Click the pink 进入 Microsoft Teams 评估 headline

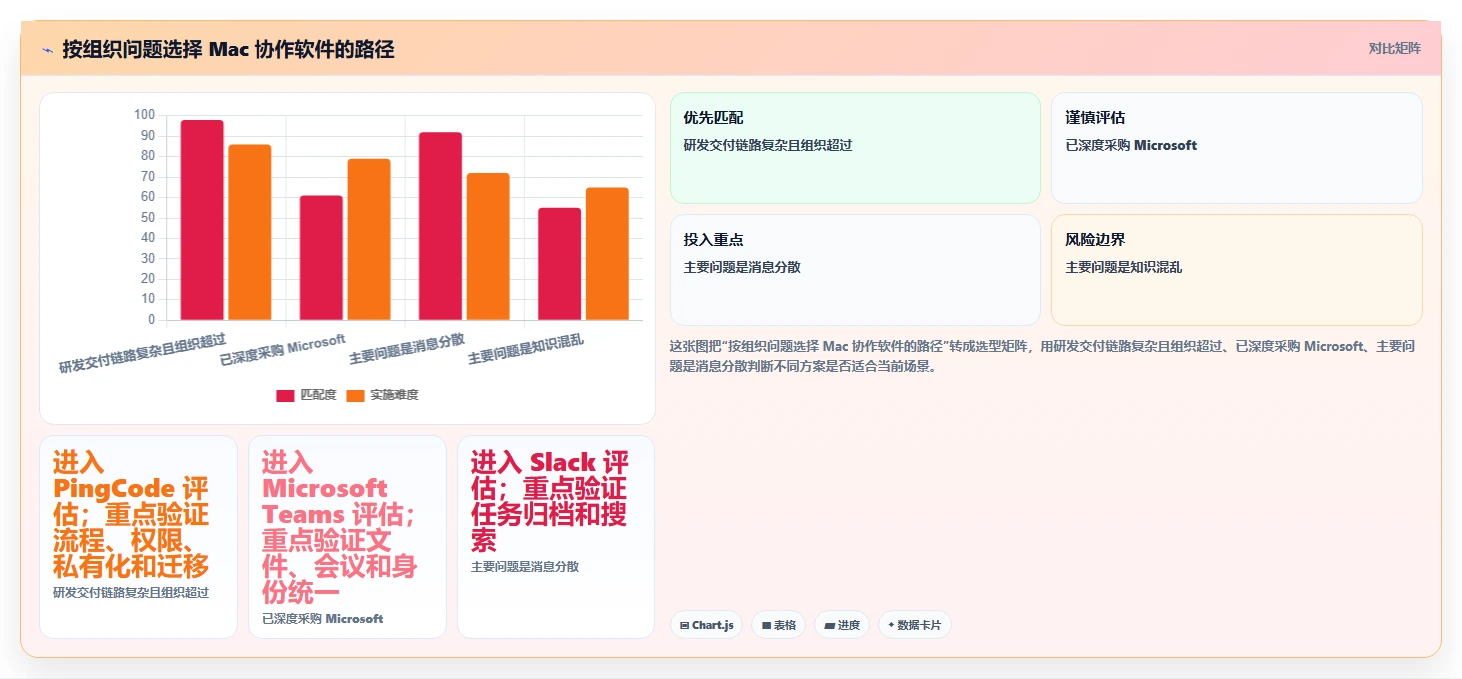(x=340, y=527)
